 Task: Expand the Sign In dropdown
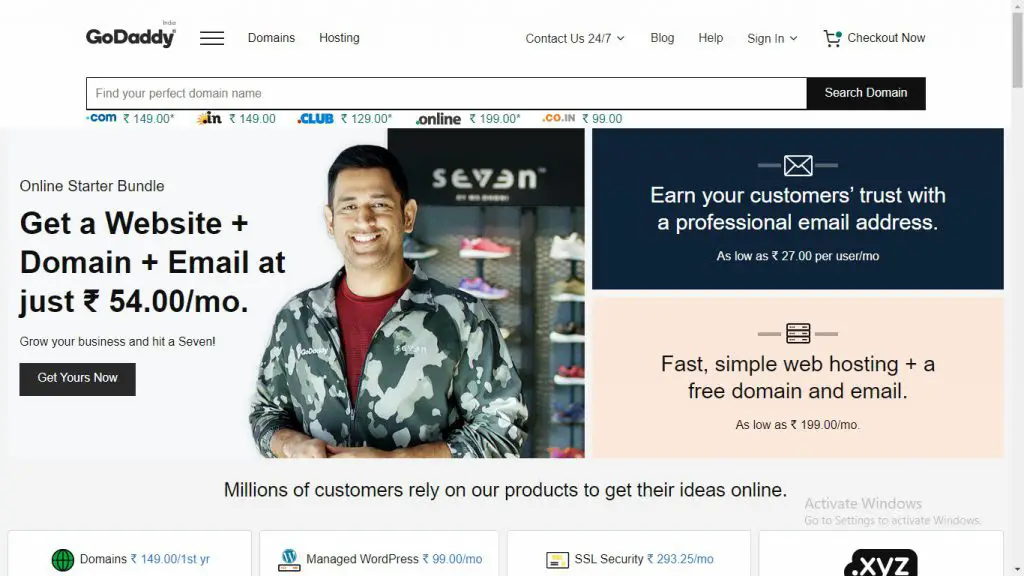[772, 39]
